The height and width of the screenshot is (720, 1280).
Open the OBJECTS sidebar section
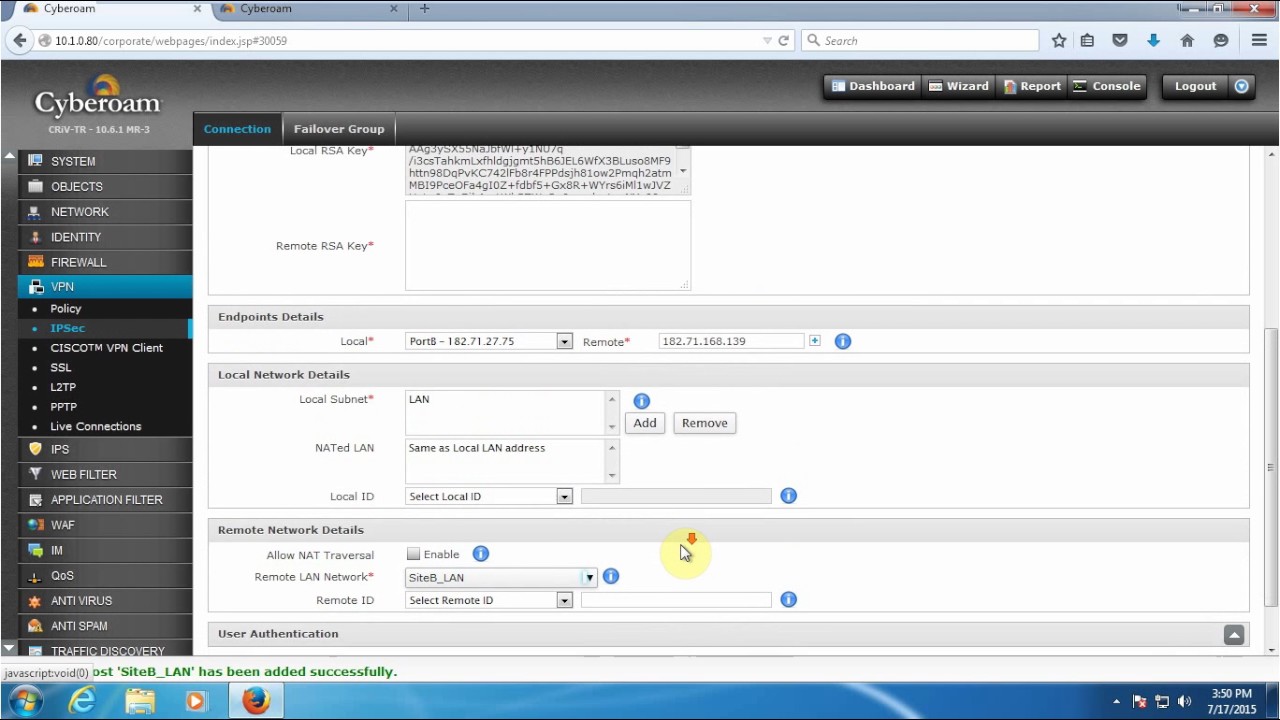point(105,186)
